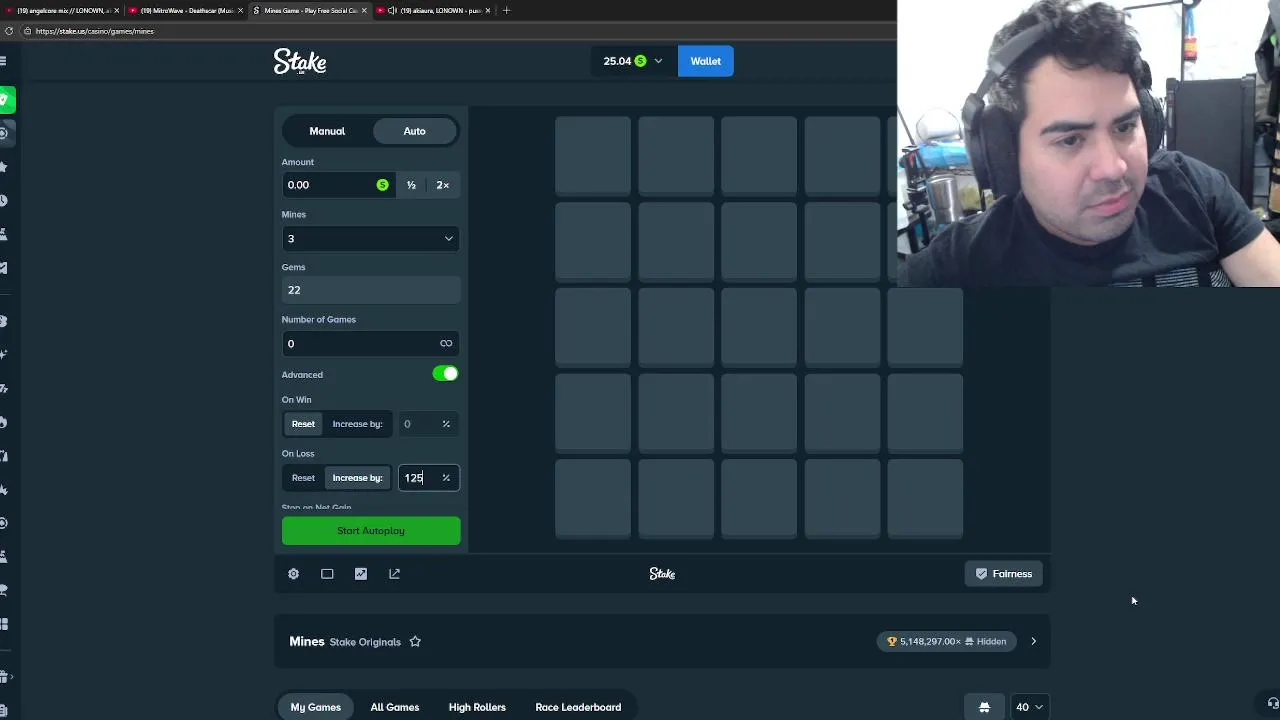Click the percent icon in On Loss field

[446, 478]
